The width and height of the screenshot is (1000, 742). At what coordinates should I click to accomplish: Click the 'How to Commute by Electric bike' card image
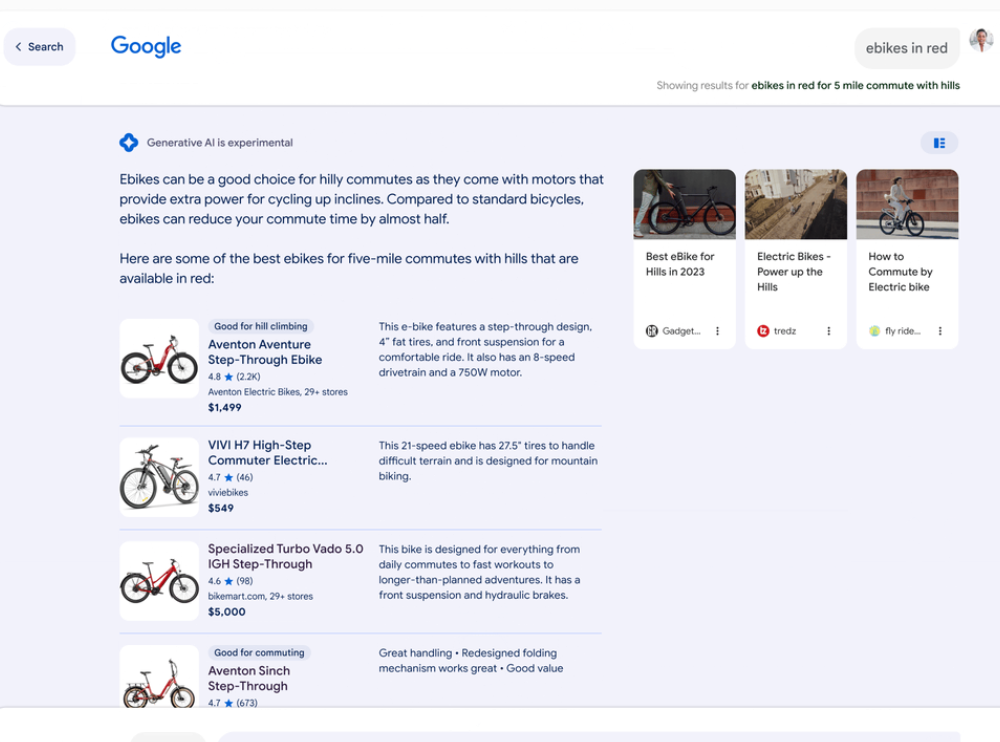coord(907,204)
